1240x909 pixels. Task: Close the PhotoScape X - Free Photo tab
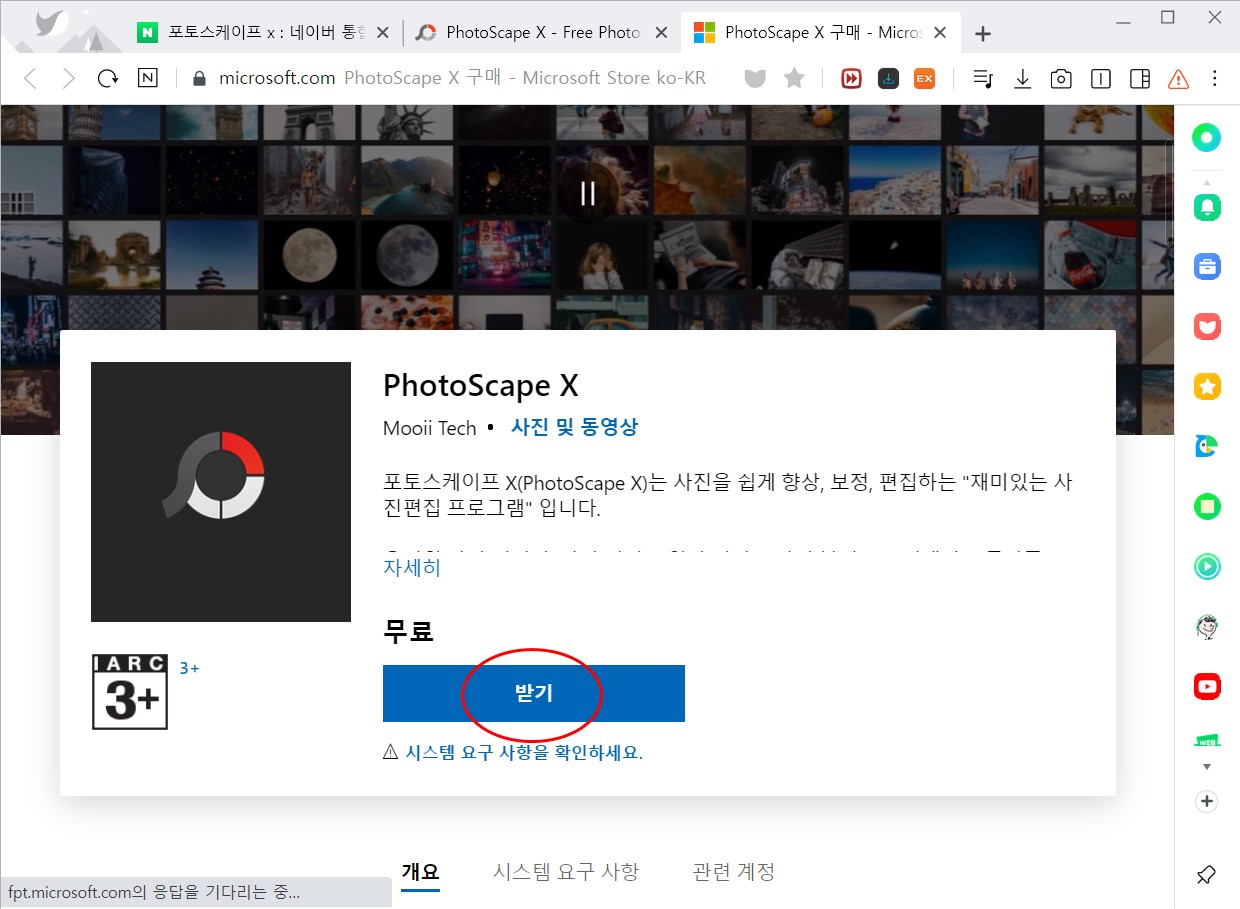pos(661,33)
